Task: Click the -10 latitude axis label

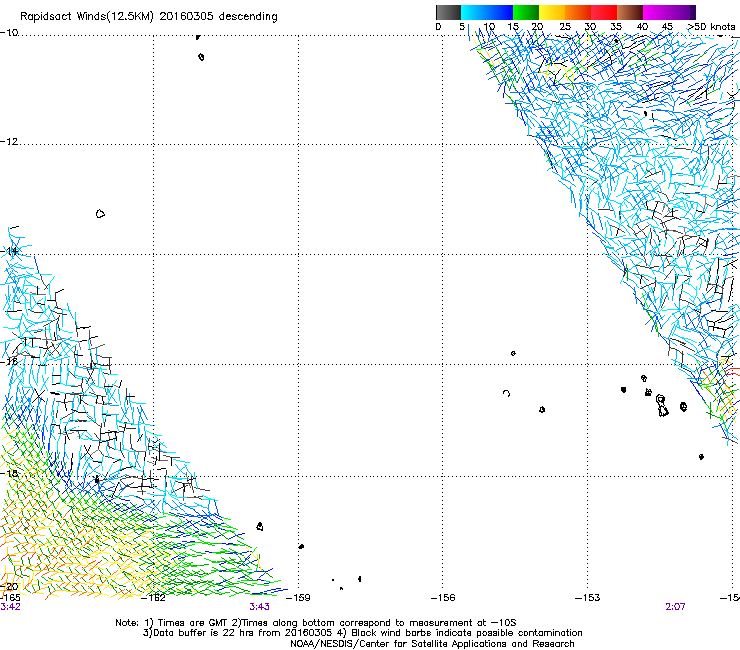Action: tap(9, 33)
